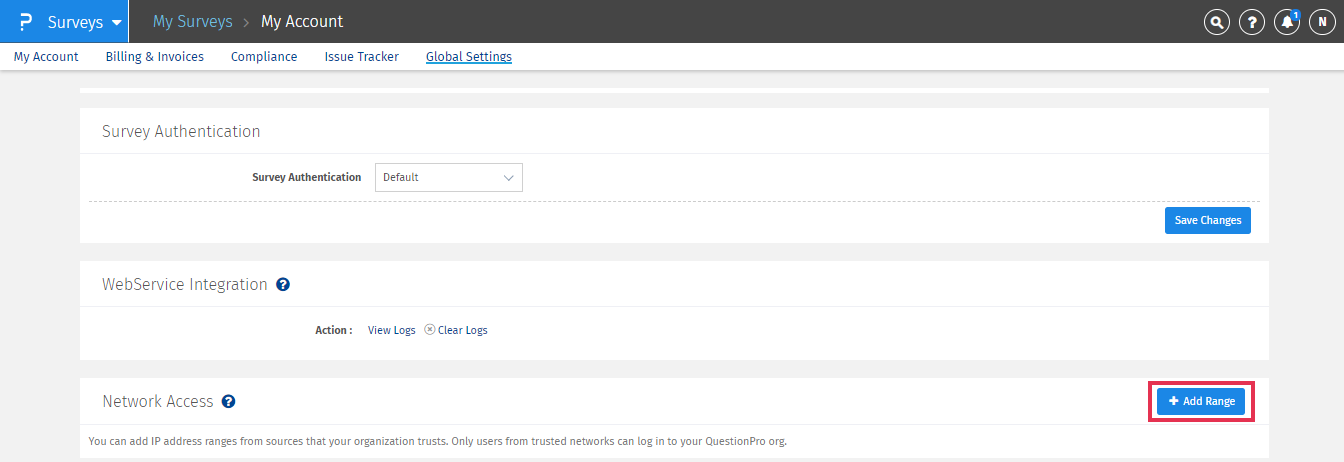
Task: Open the notifications bell icon
Action: tap(1287, 22)
